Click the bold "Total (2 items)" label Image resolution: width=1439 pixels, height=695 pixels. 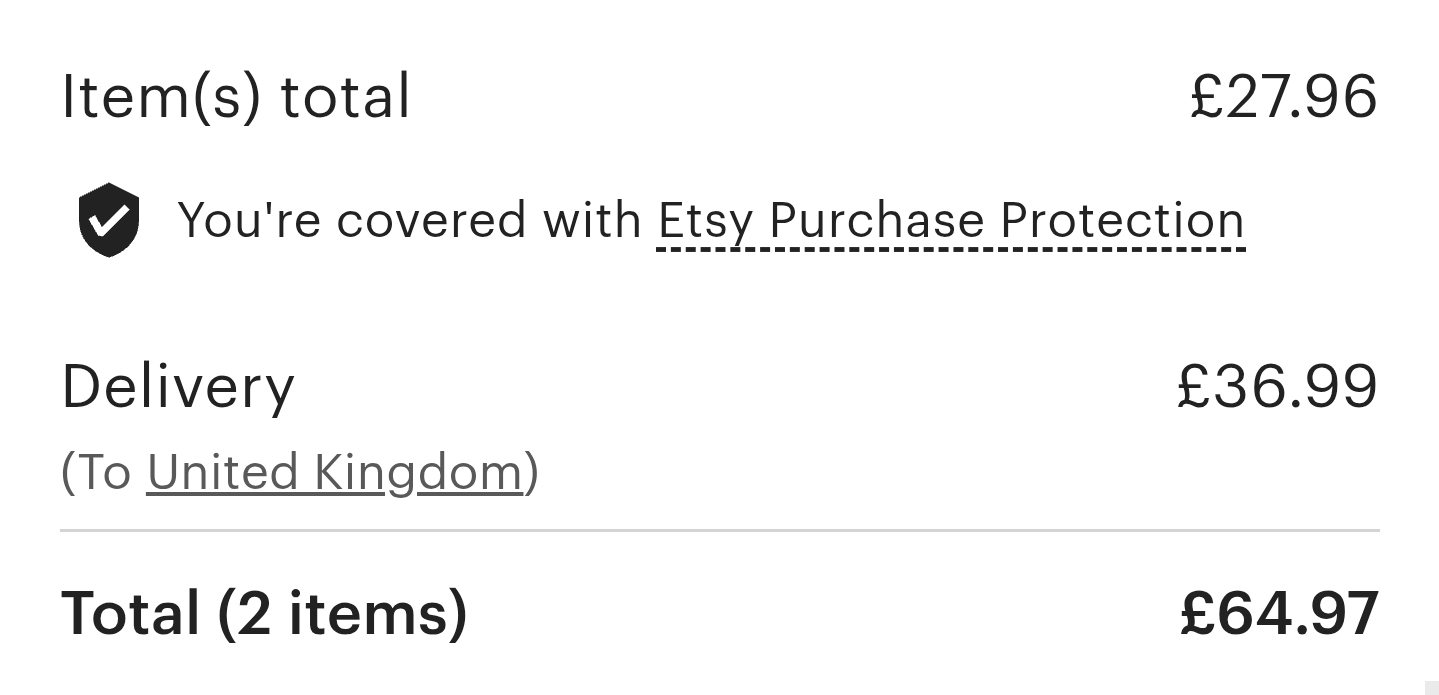point(264,613)
